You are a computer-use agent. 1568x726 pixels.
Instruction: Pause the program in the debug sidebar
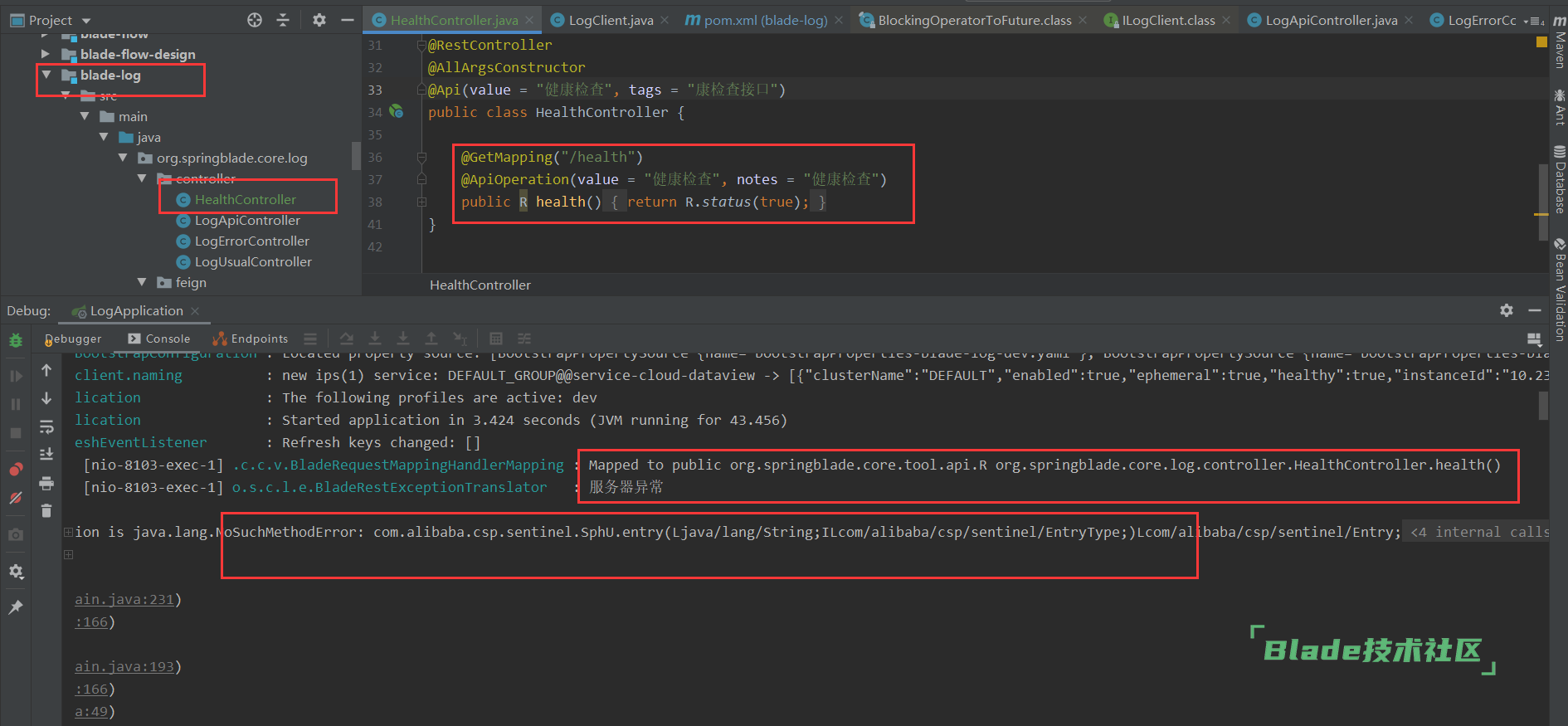point(16,404)
